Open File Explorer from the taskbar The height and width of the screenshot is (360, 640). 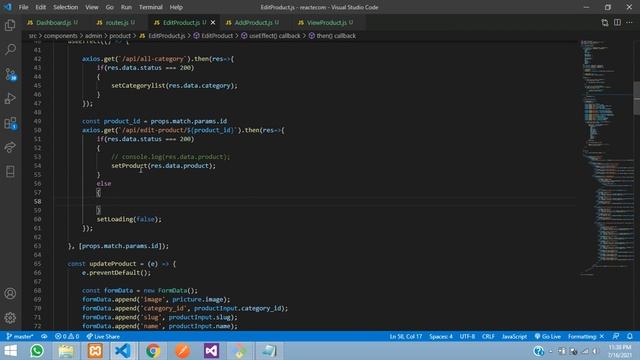tap(66, 351)
